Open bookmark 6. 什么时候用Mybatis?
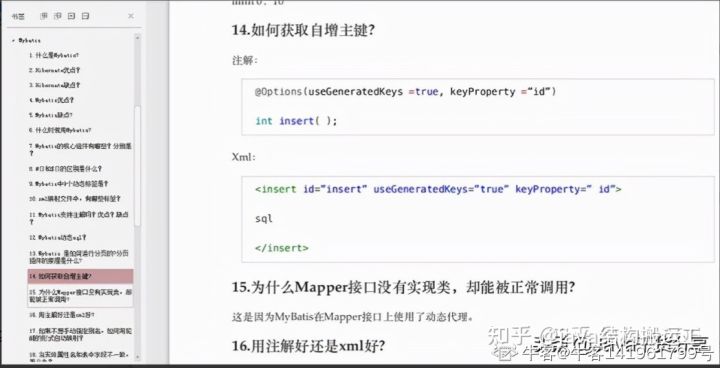Screen dimensions: 720x368 (60, 130)
